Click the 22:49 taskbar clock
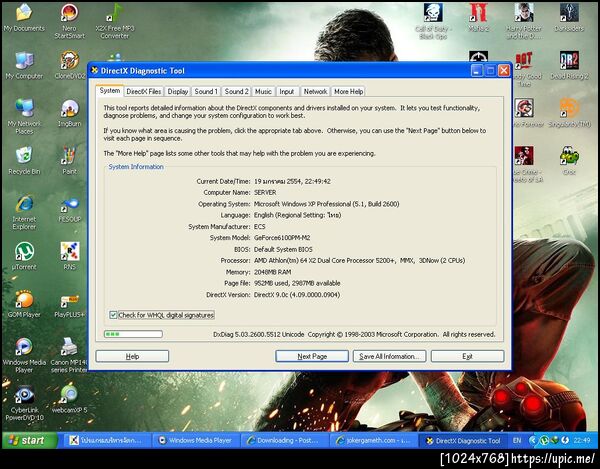 (x=581, y=440)
